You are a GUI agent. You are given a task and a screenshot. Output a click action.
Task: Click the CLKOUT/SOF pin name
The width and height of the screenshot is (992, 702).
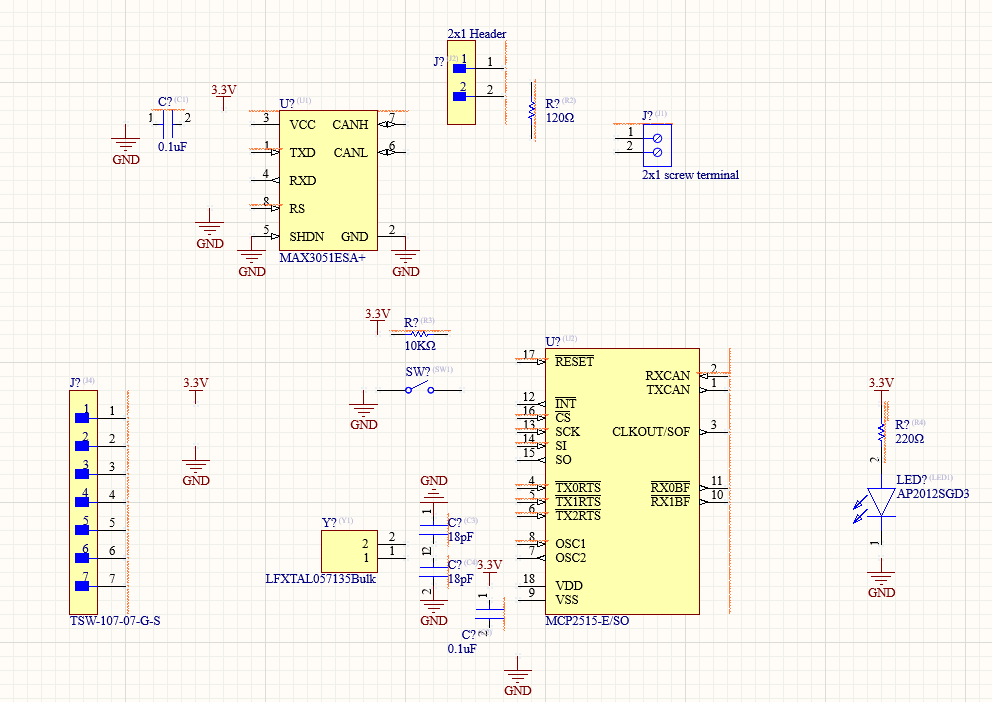point(651,432)
